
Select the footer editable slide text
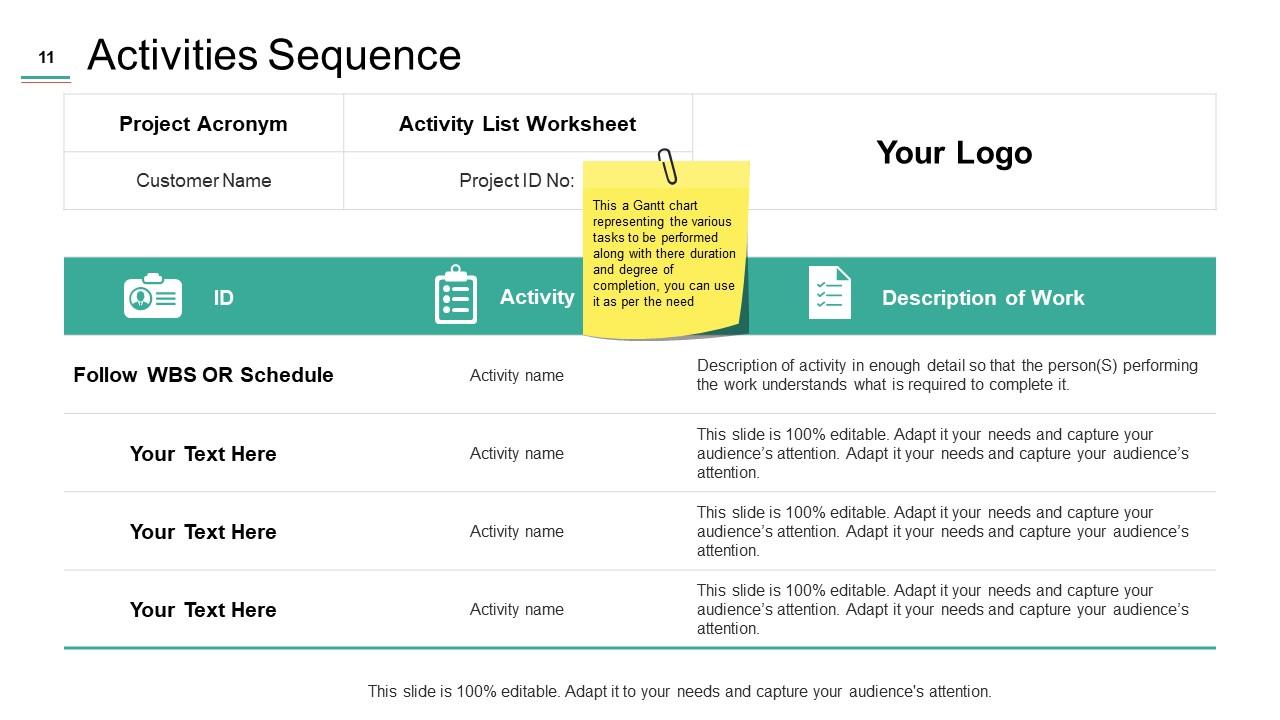pyautogui.click(x=679, y=691)
